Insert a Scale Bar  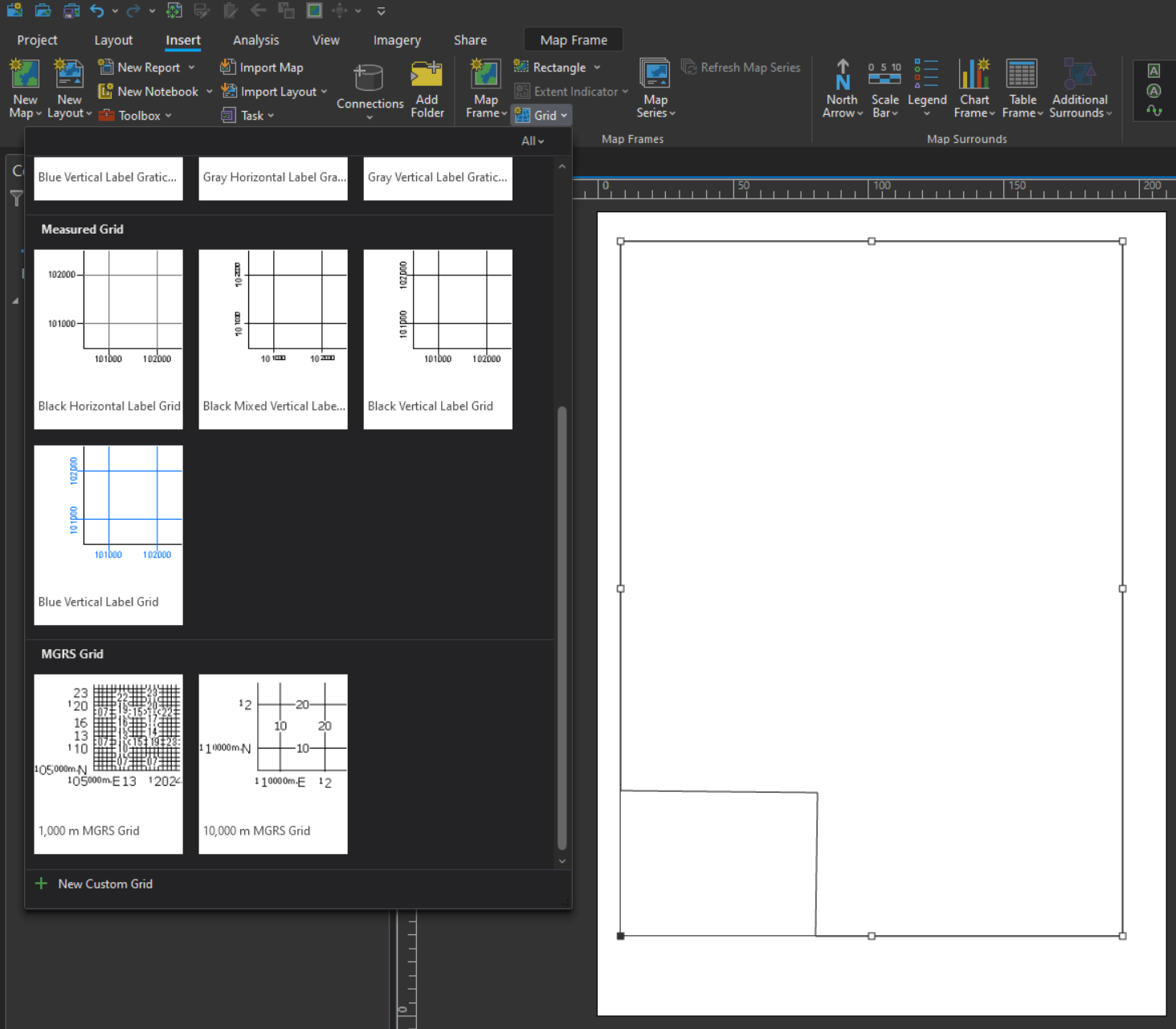[884, 76]
